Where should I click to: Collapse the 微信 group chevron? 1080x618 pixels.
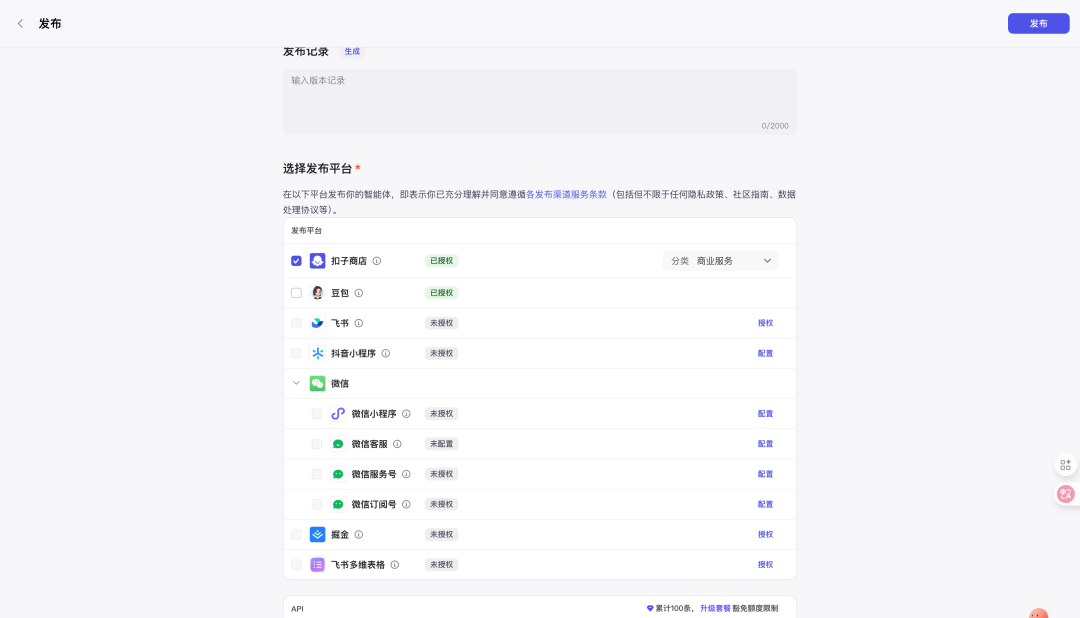(x=296, y=383)
